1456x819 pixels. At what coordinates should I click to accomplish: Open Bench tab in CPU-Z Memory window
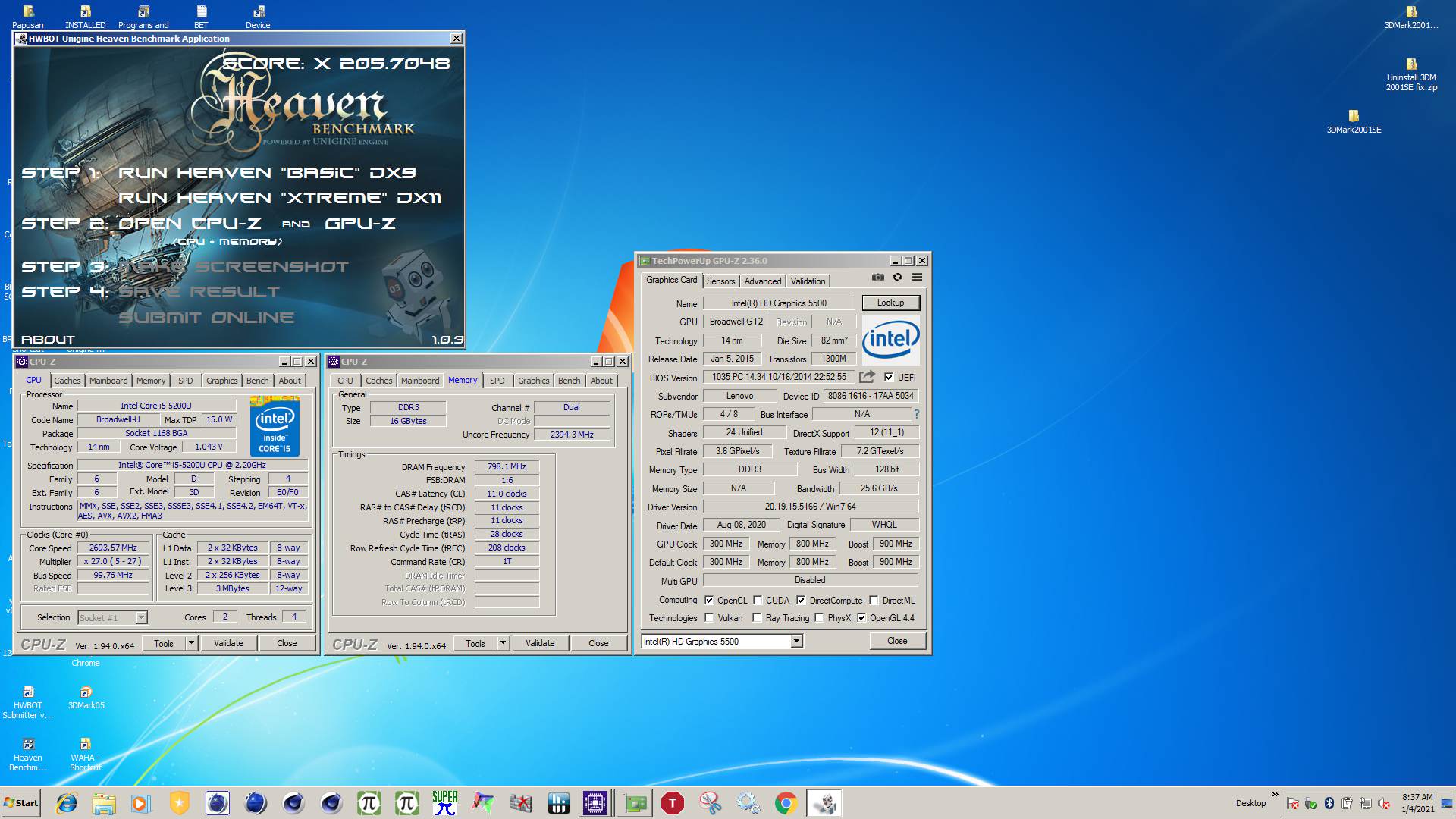click(569, 381)
